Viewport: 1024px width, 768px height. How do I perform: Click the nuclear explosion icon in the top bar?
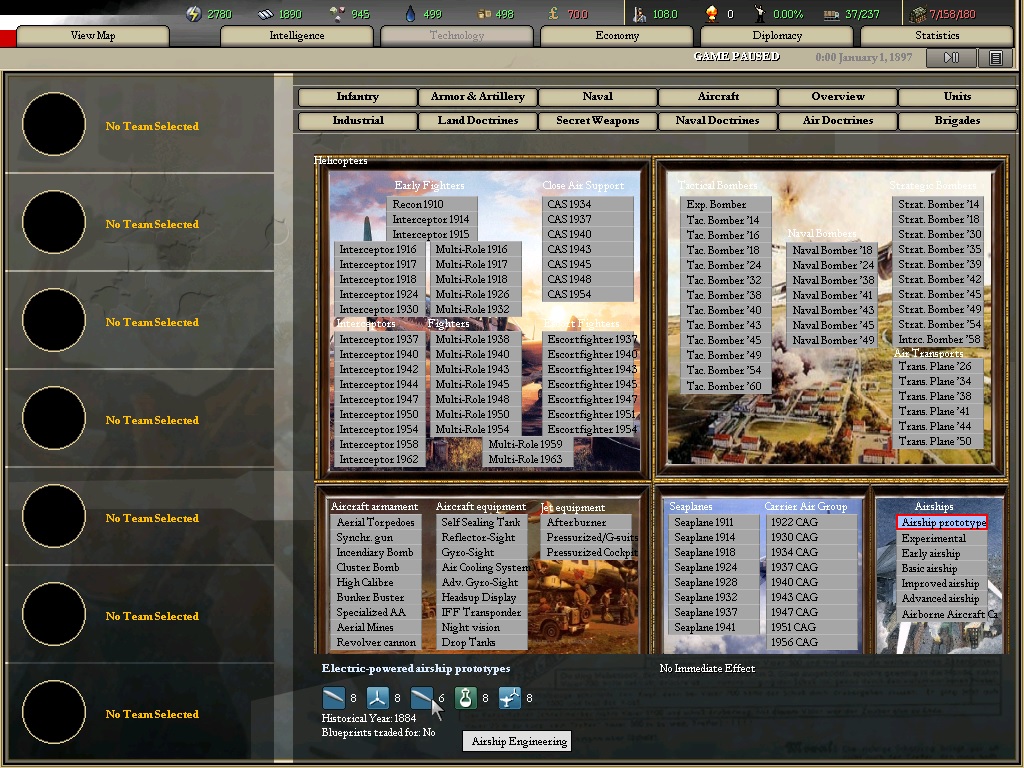711,14
